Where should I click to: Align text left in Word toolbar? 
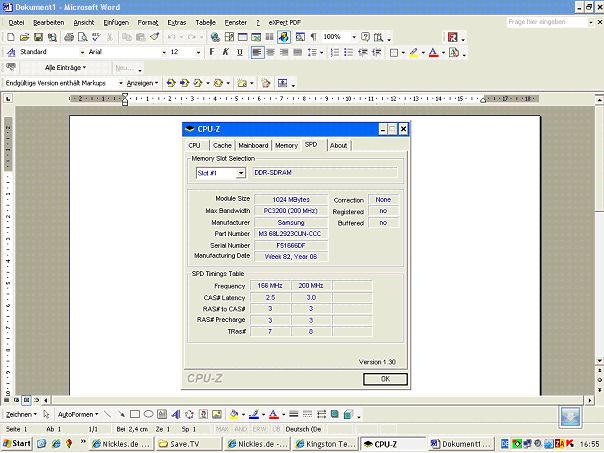(x=257, y=52)
